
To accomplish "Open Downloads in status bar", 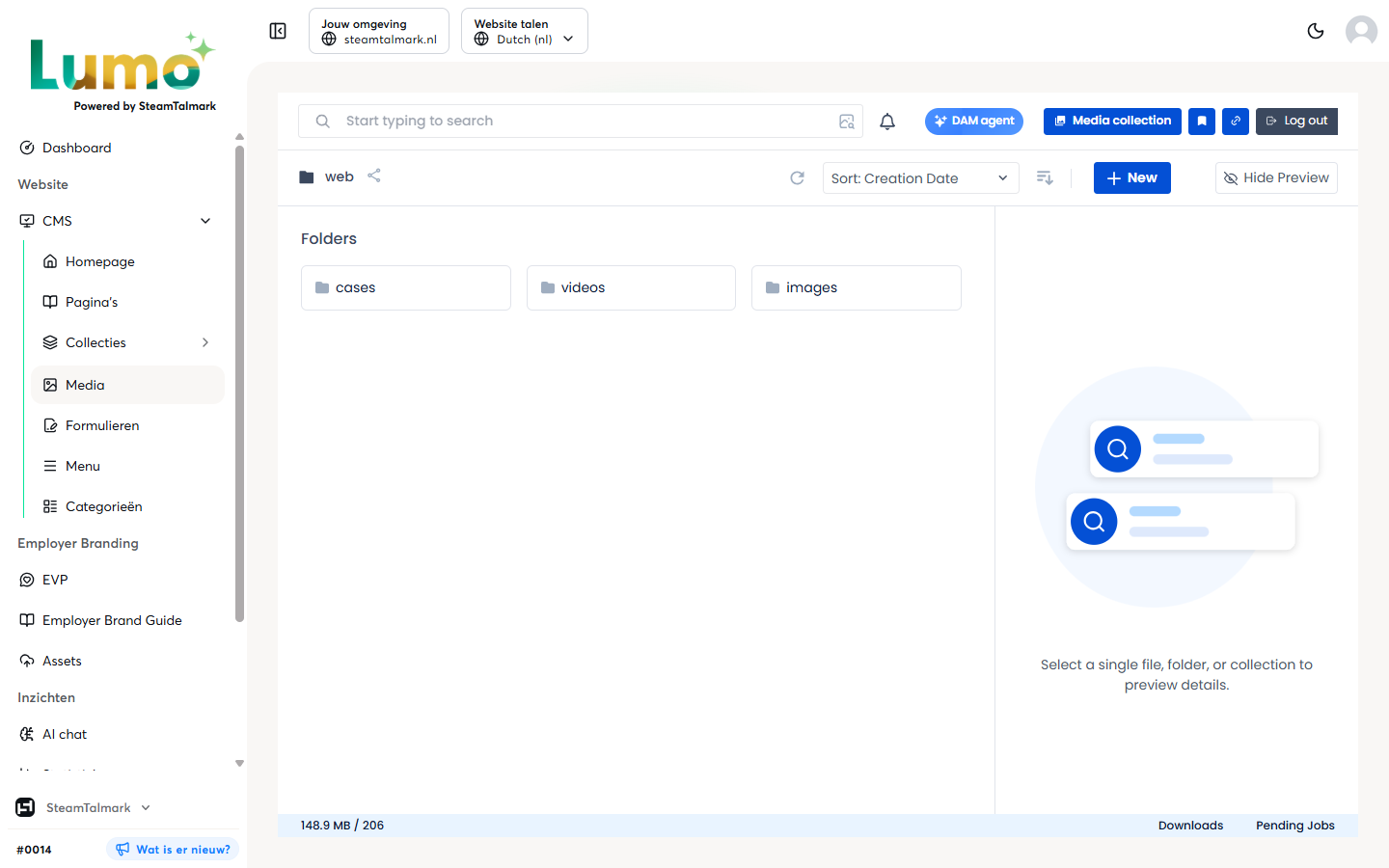I will [x=1190, y=826].
